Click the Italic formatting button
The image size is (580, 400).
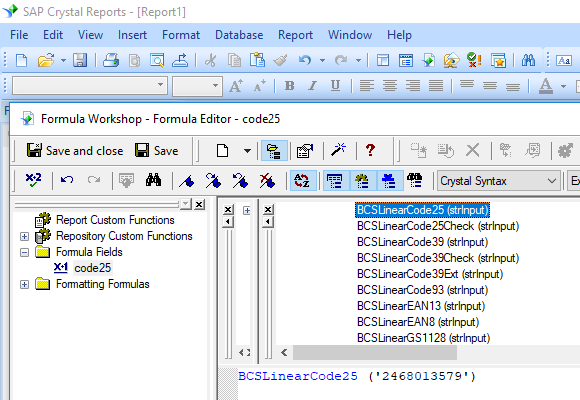[x=313, y=86]
